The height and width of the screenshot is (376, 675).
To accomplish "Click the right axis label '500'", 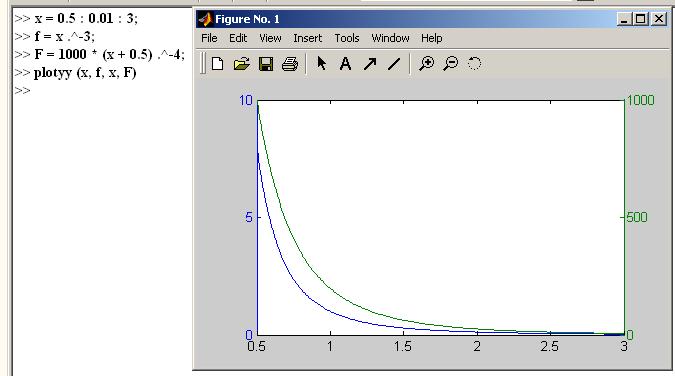I will (637, 218).
